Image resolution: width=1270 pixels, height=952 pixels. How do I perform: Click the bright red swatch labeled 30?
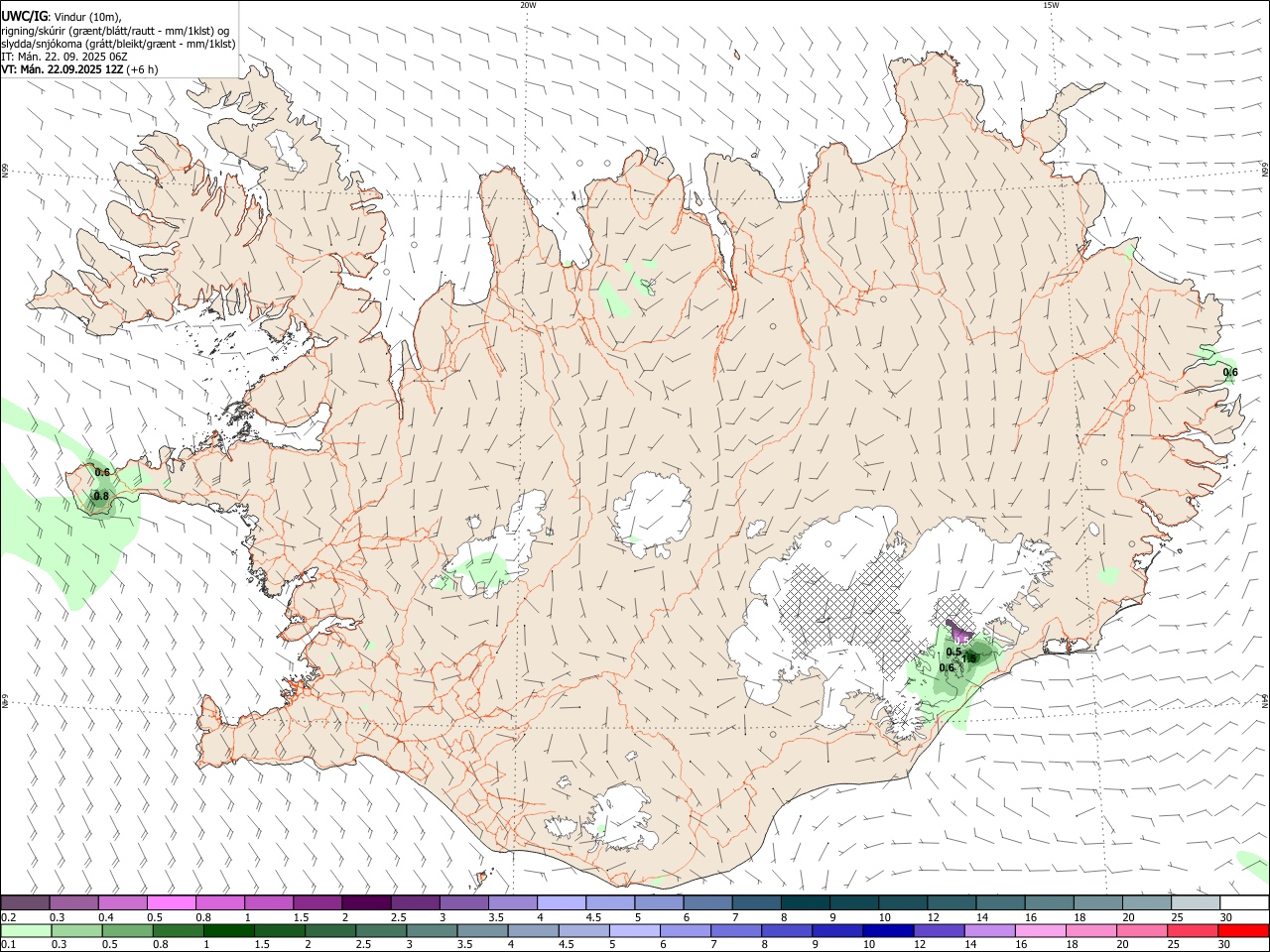(x=1243, y=931)
